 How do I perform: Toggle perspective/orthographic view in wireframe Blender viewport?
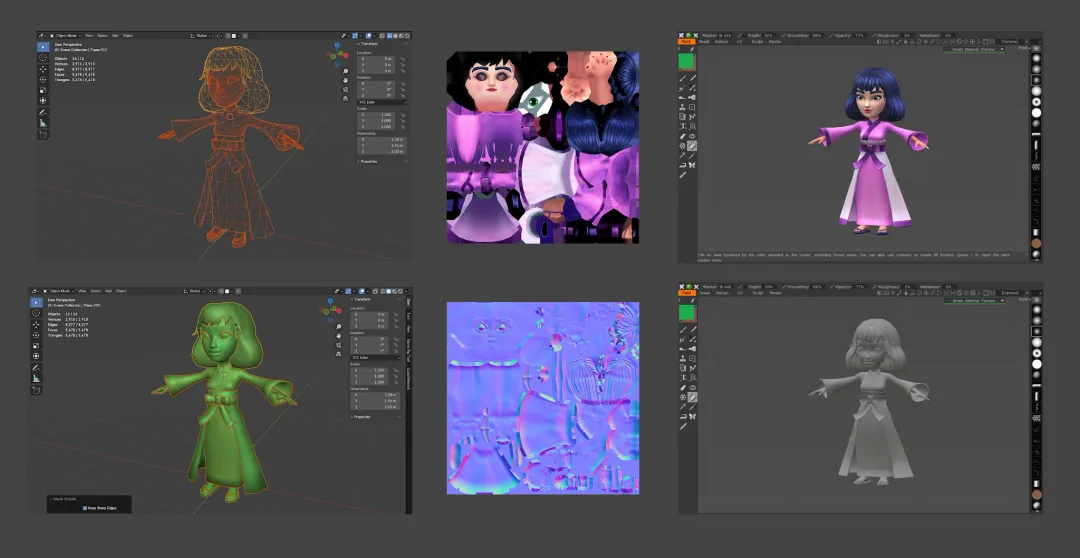tap(345, 99)
